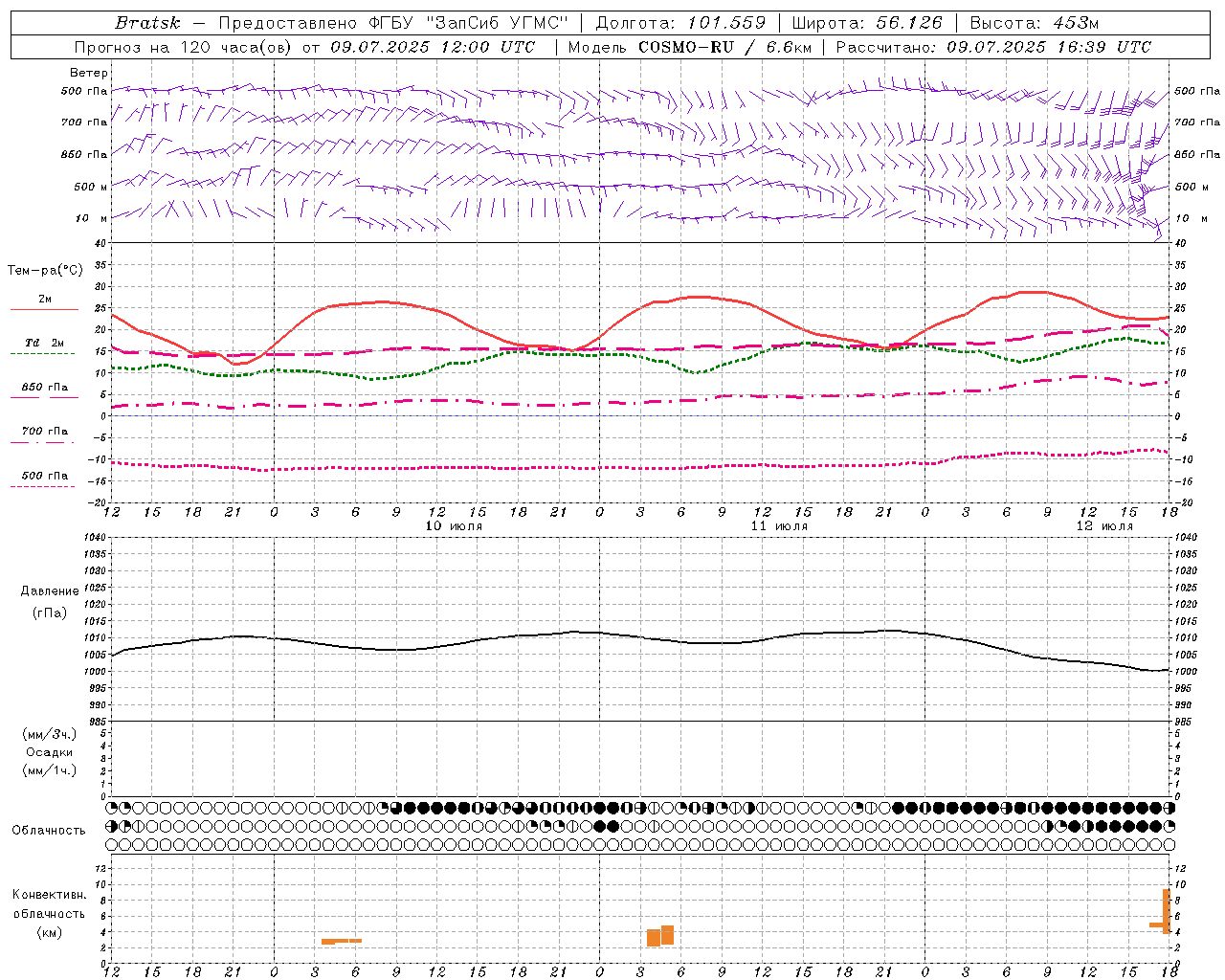Select the forecast start "09.07.2025 12:00 UTC"
Screen dimensions: 1225x980
433,47
